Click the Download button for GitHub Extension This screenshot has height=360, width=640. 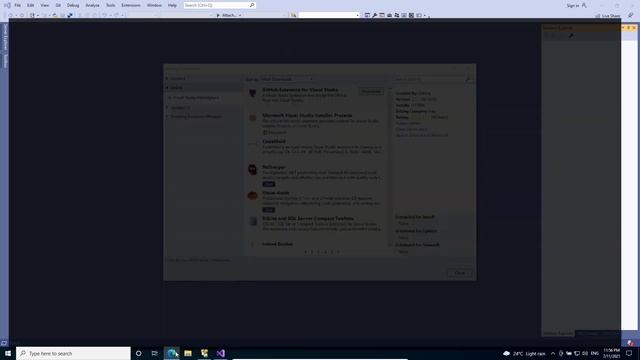coord(371,92)
